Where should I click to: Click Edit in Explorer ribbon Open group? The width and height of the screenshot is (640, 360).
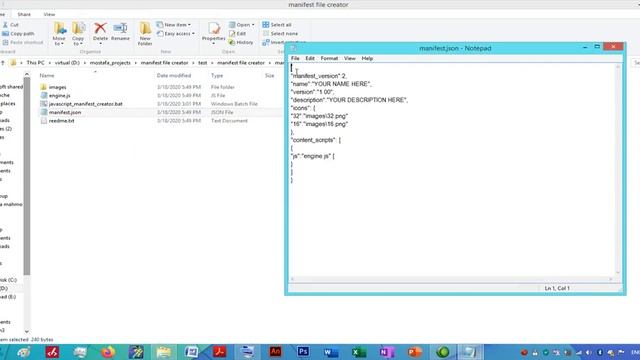238,33
